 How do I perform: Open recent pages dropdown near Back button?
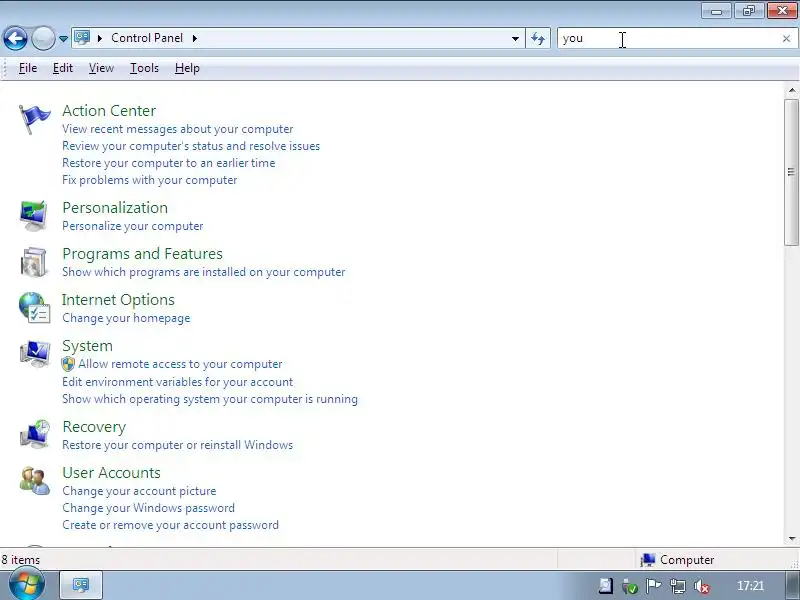pos(63,39)
